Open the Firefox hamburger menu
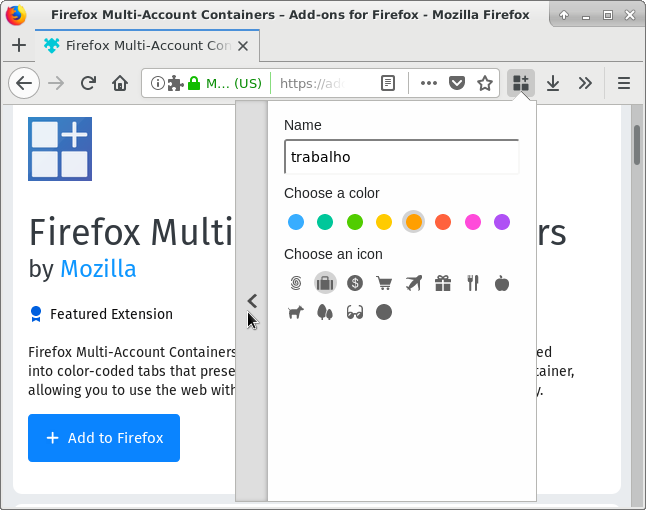The width and height of the screenshot is (646, 510). tap(624, 83)
